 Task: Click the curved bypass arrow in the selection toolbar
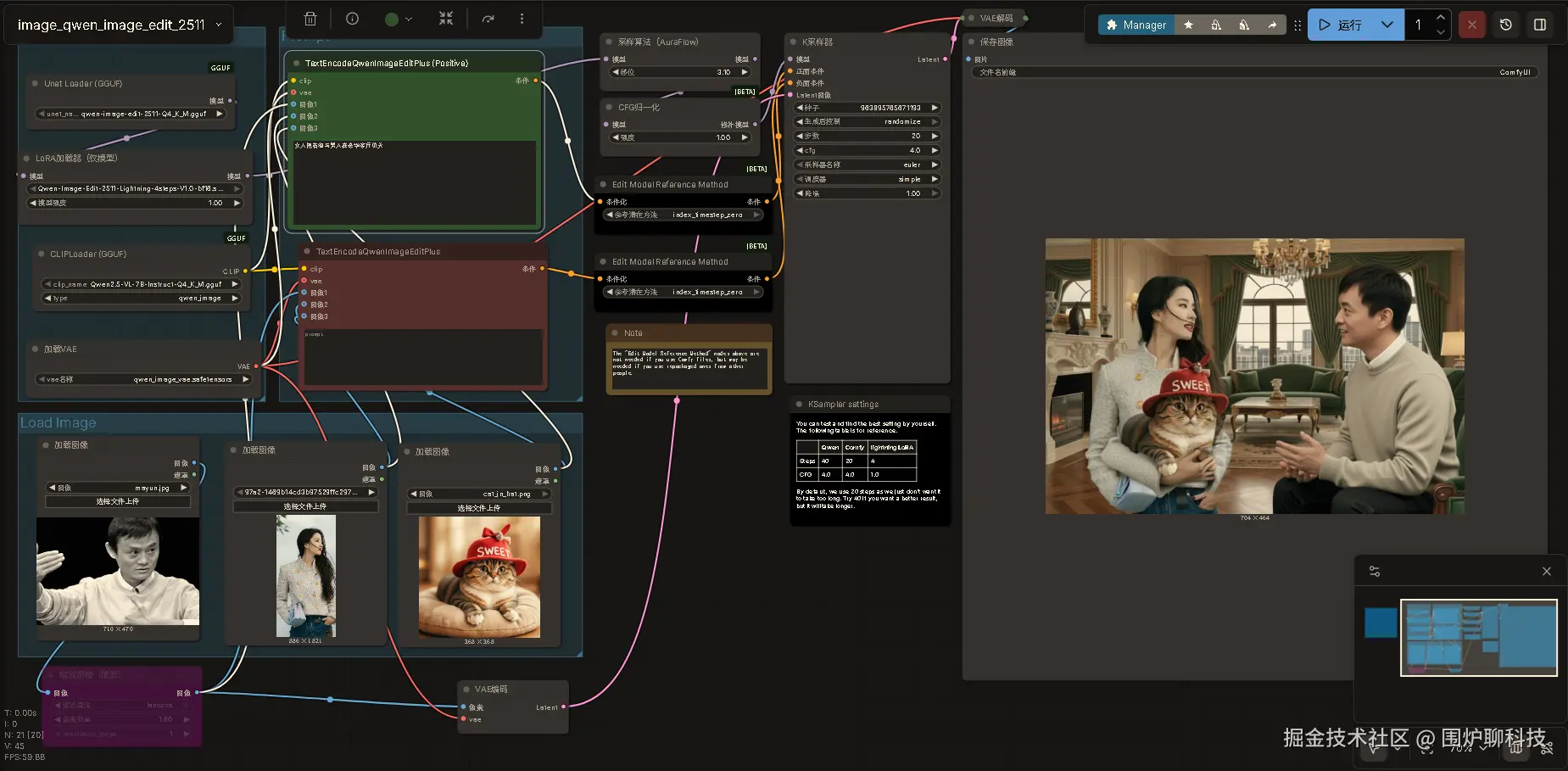coord(488,19)
